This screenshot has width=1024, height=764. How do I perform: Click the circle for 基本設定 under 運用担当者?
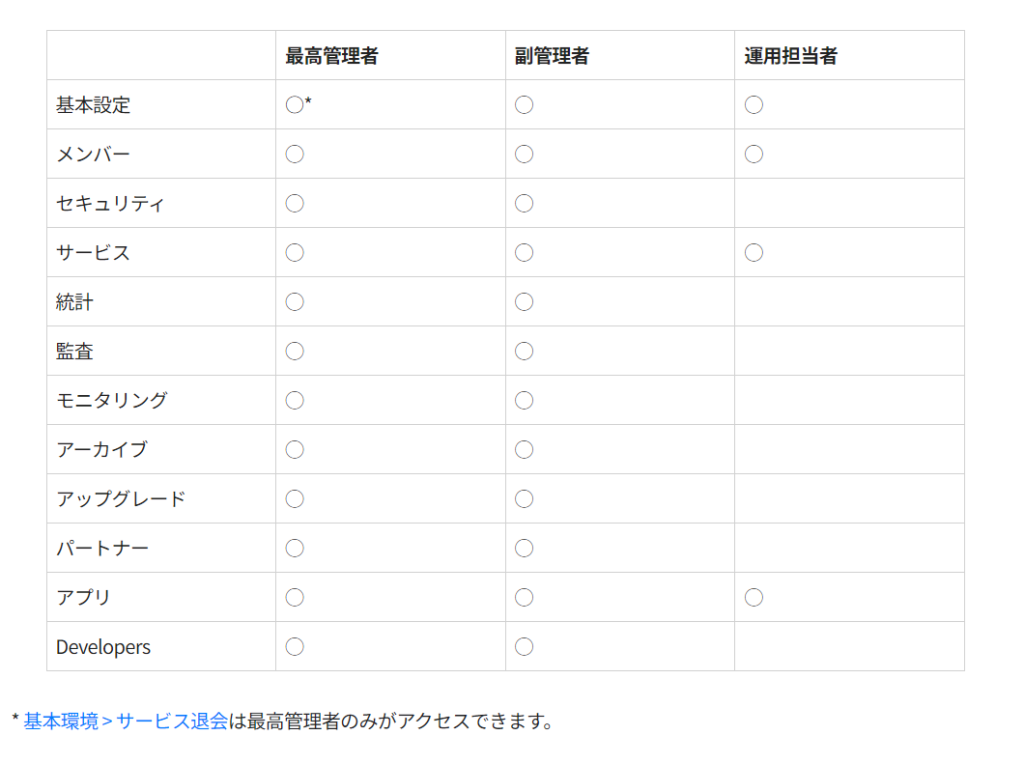click(754, 105)
